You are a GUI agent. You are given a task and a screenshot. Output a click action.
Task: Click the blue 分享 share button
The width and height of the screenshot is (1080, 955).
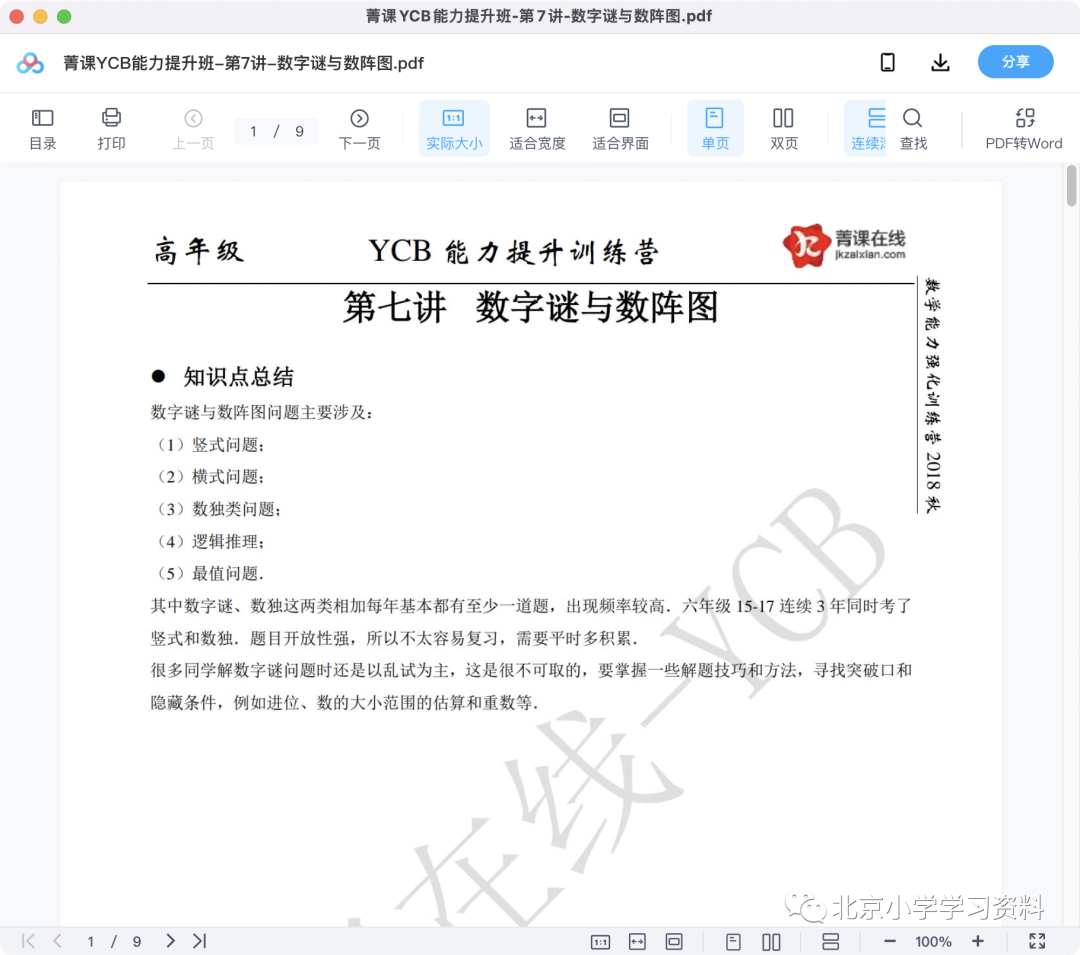[1015, 62]
